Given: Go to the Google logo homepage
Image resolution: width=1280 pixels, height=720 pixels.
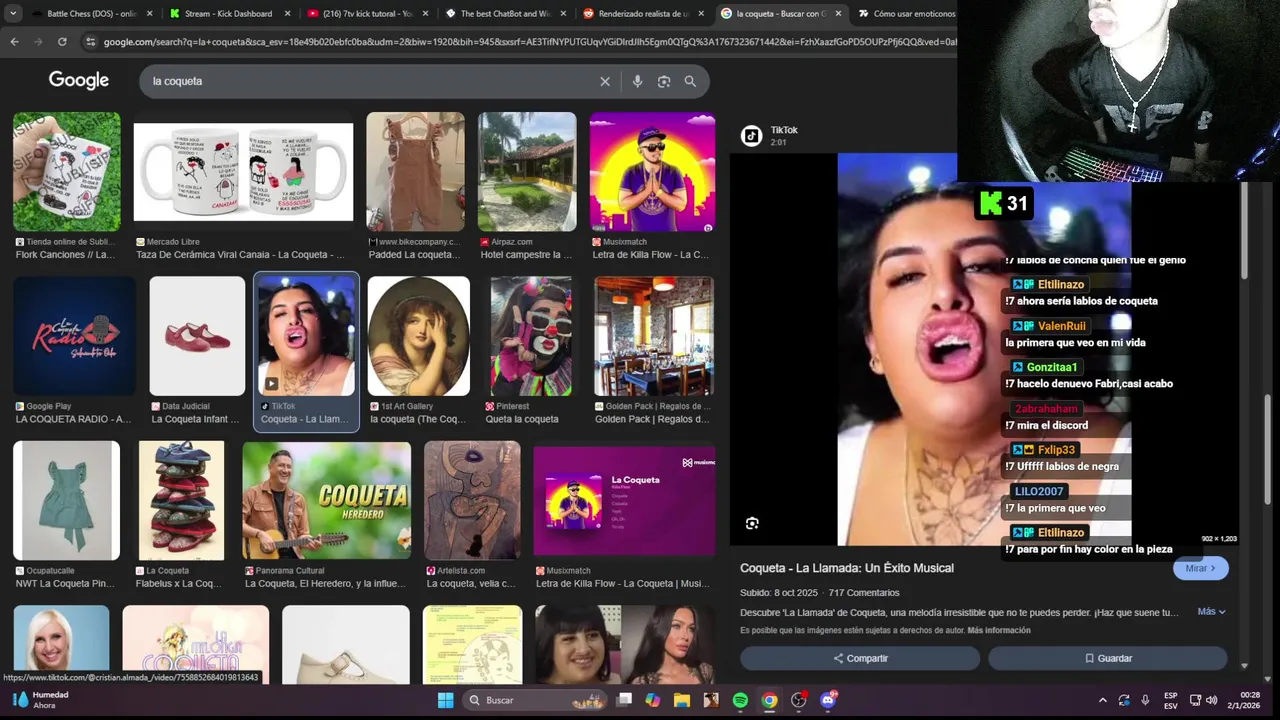Looking at the screenshot, I should [79, 80].
